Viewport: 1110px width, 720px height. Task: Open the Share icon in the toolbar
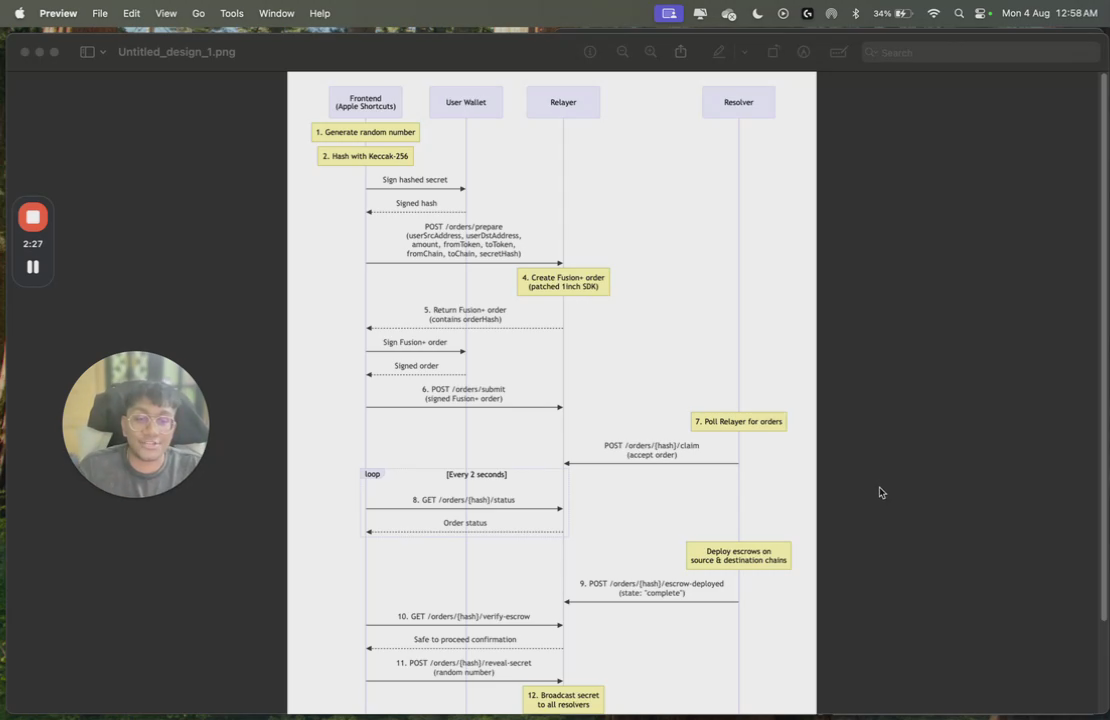tap(681, 52)
